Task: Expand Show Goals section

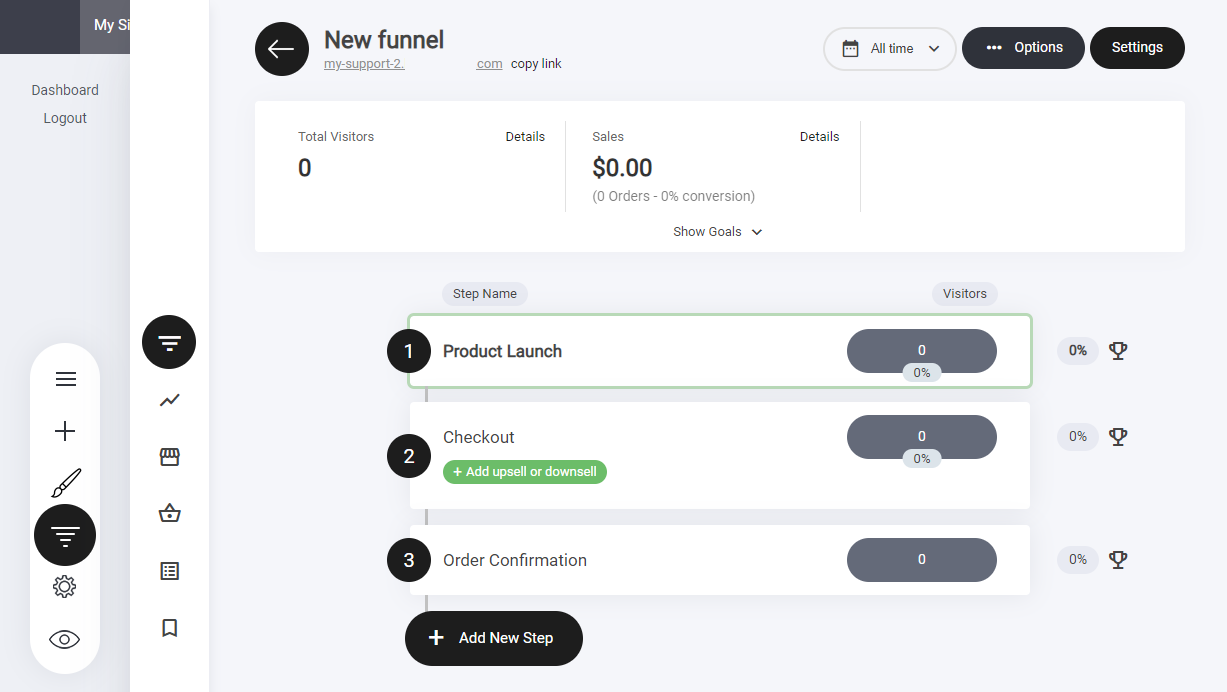Action: [x=717, y=232]
